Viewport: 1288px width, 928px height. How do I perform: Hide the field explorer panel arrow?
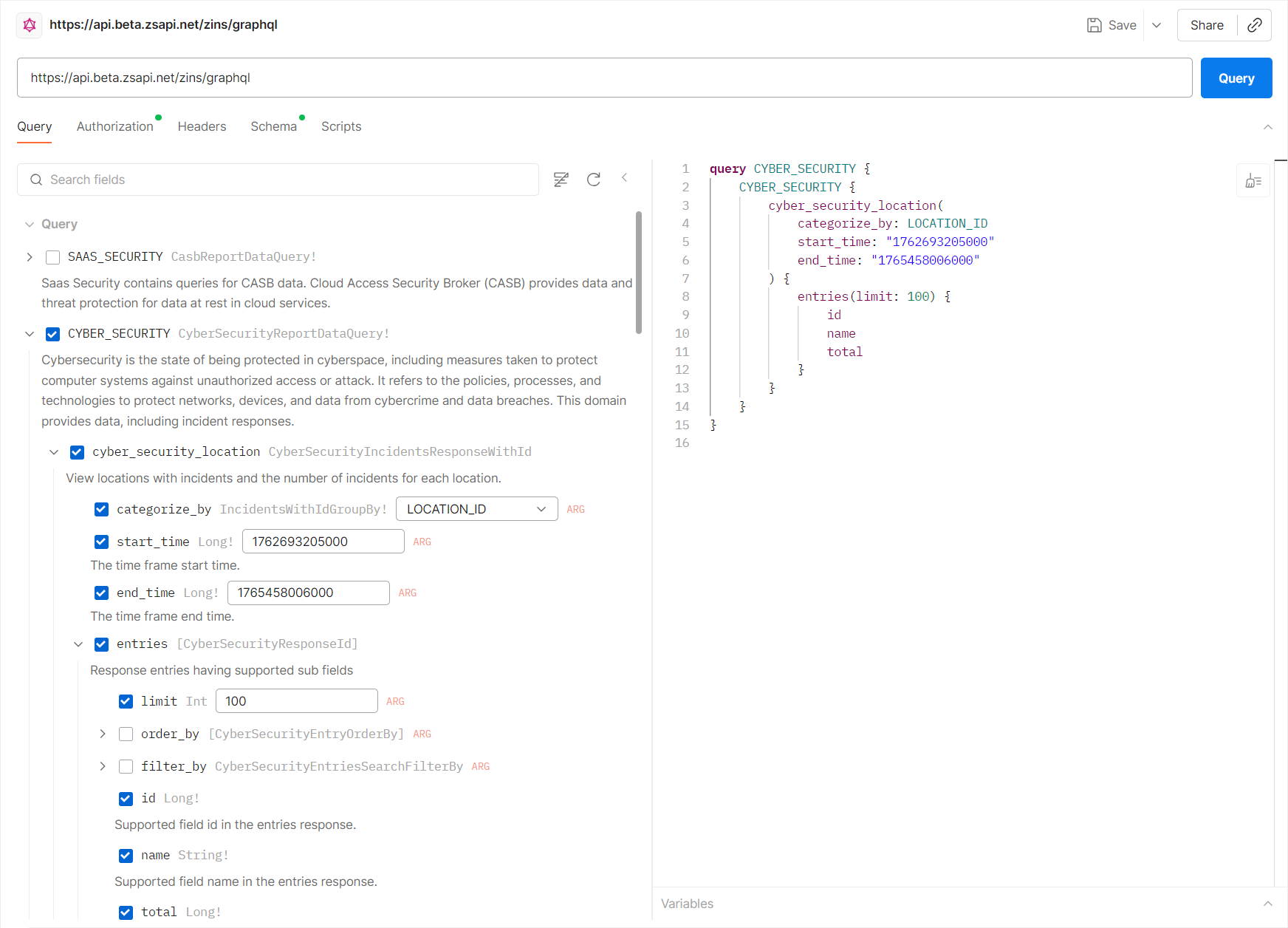pyautogui.click(x=625, y=177)
